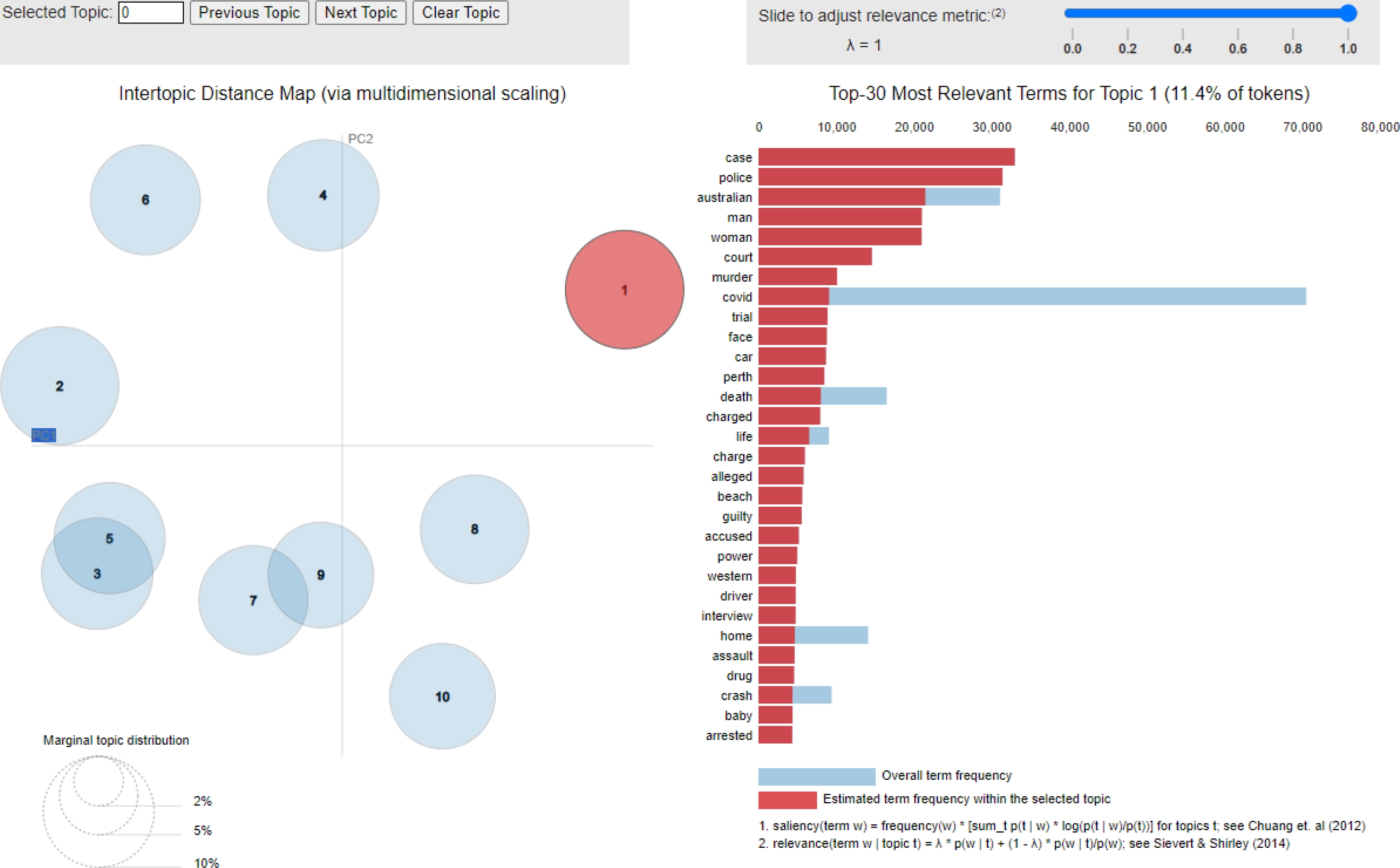The height and width of the screenshot is (868, 1400).
Task: Select topic circle 2 on the map
Action: tap(60, 386)
